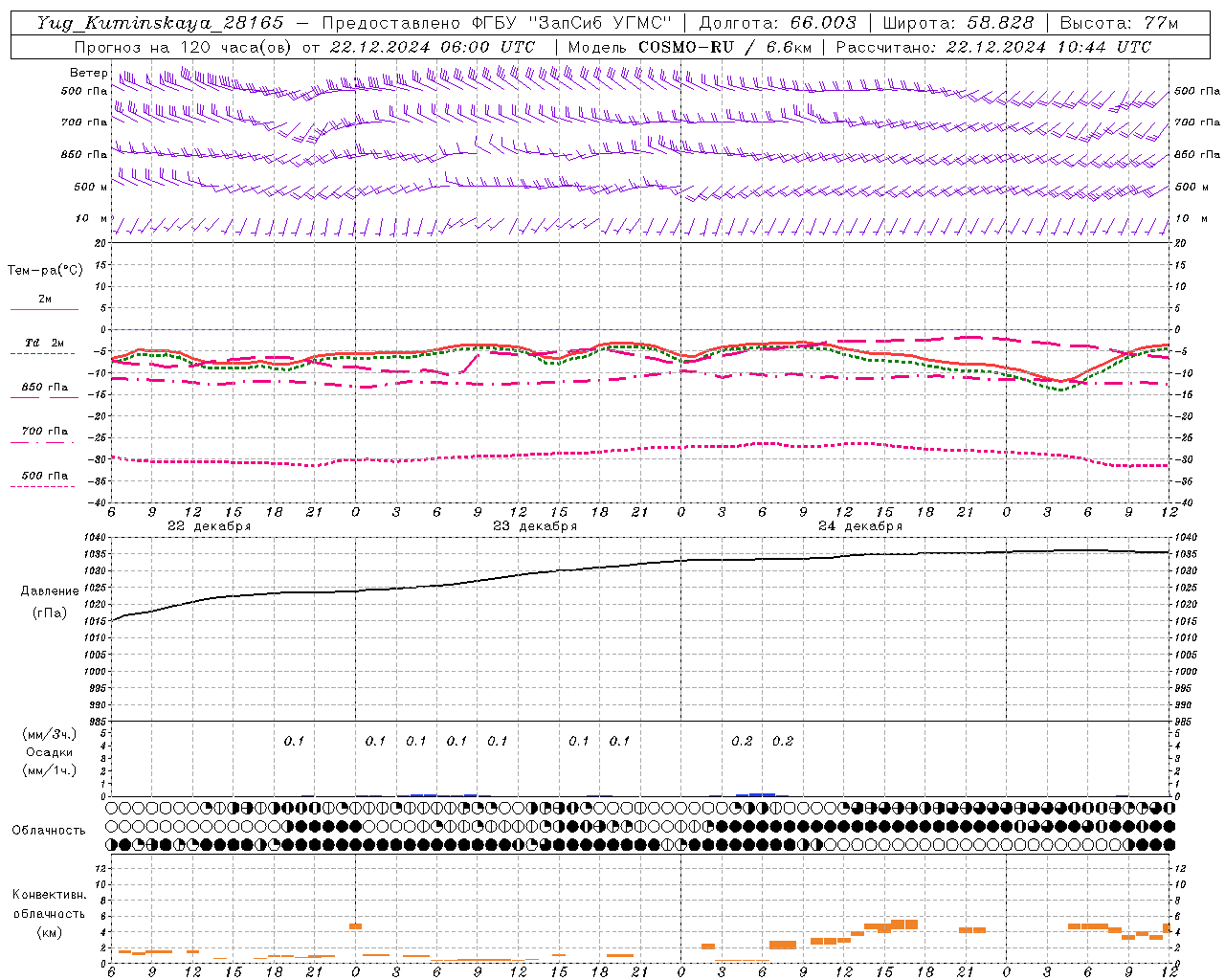1225x980 pixels.
Task: Click the Конвективн. panel label
Action: coord(50,895)
